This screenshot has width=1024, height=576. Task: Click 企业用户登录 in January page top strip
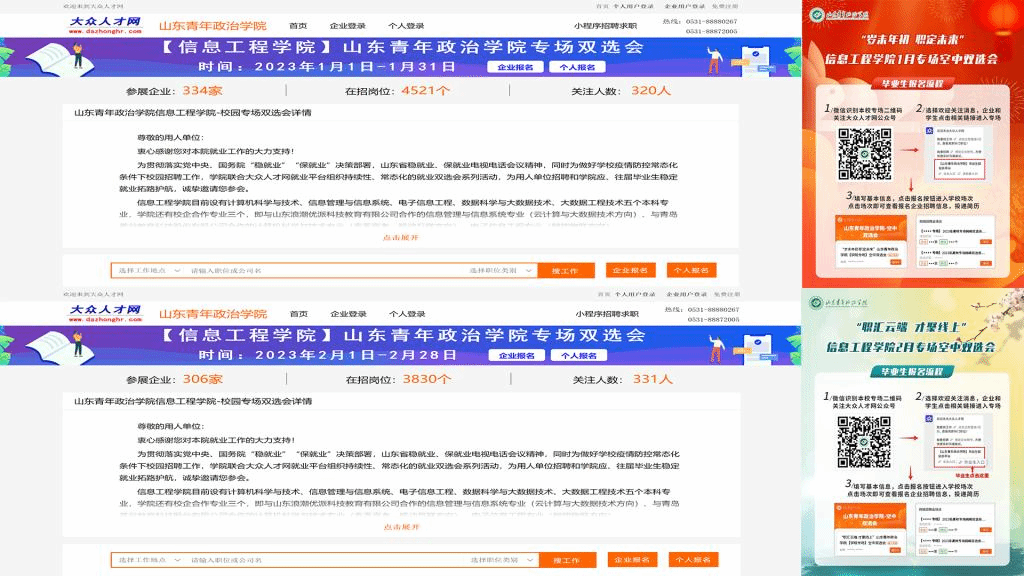[x=686, y=6]
